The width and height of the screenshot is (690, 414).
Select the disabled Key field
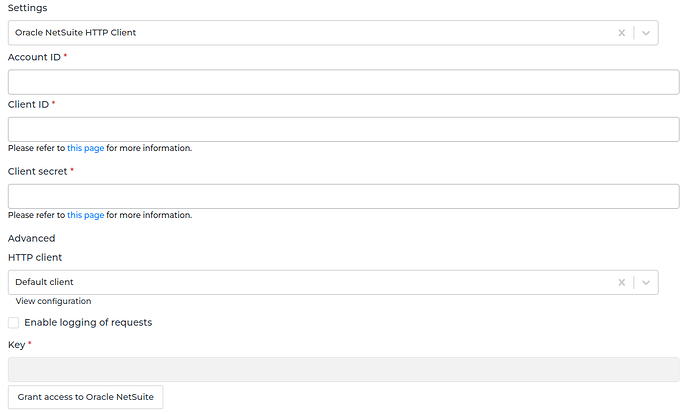(x=344, y=370)
